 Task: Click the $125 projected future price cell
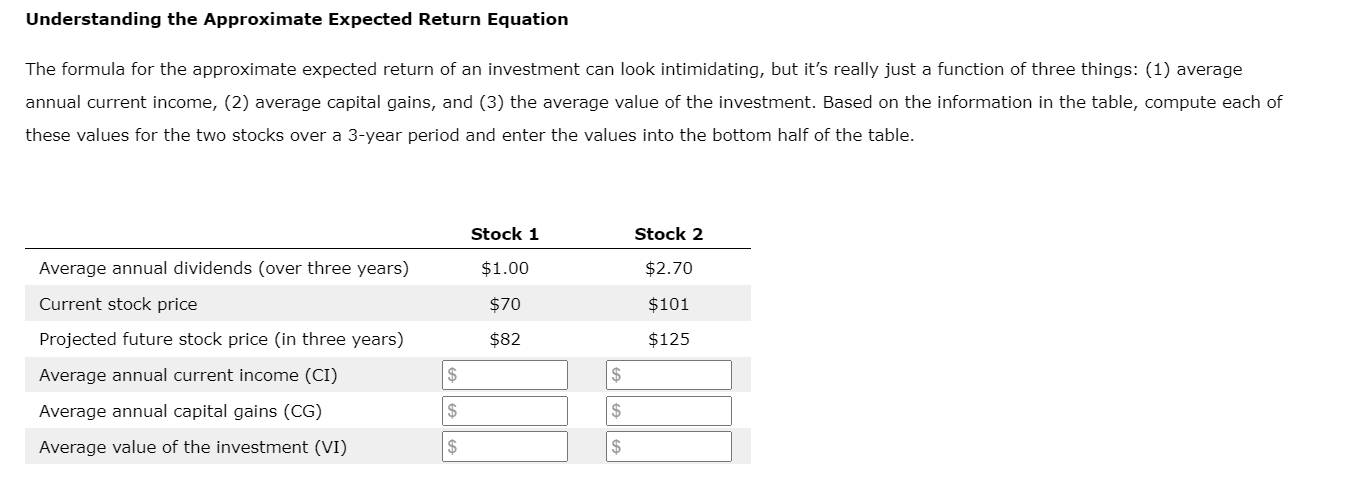coord(669,339)
